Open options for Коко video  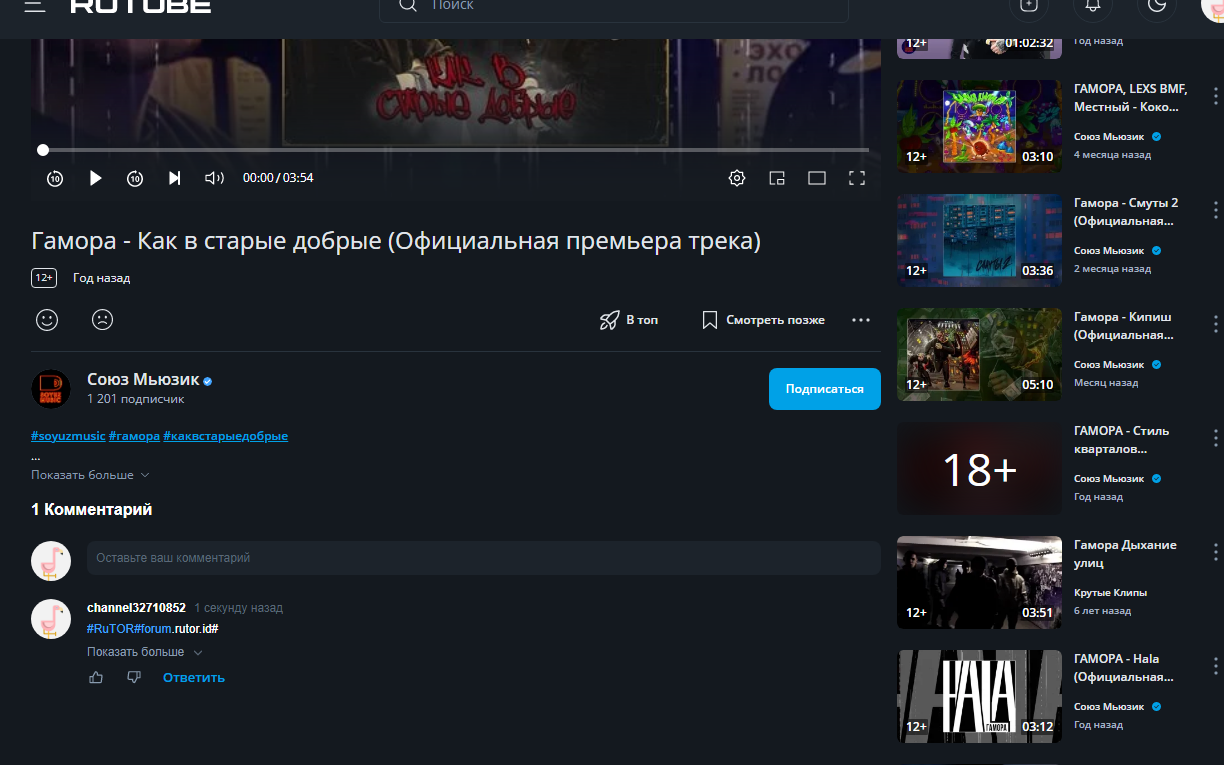pos(1215,96)
